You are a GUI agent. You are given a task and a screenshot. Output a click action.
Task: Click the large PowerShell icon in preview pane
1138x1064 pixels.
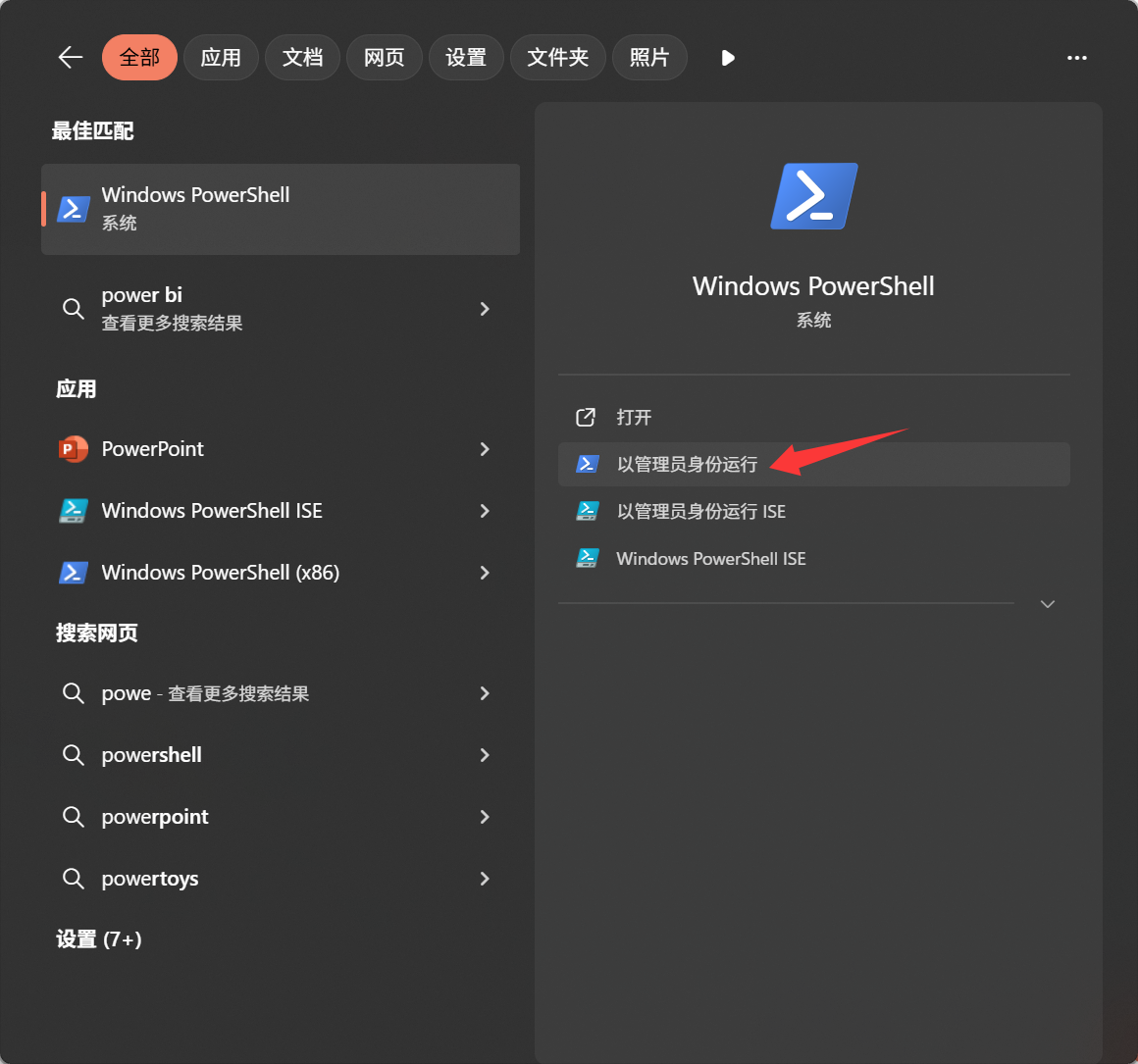pos(813,196)
